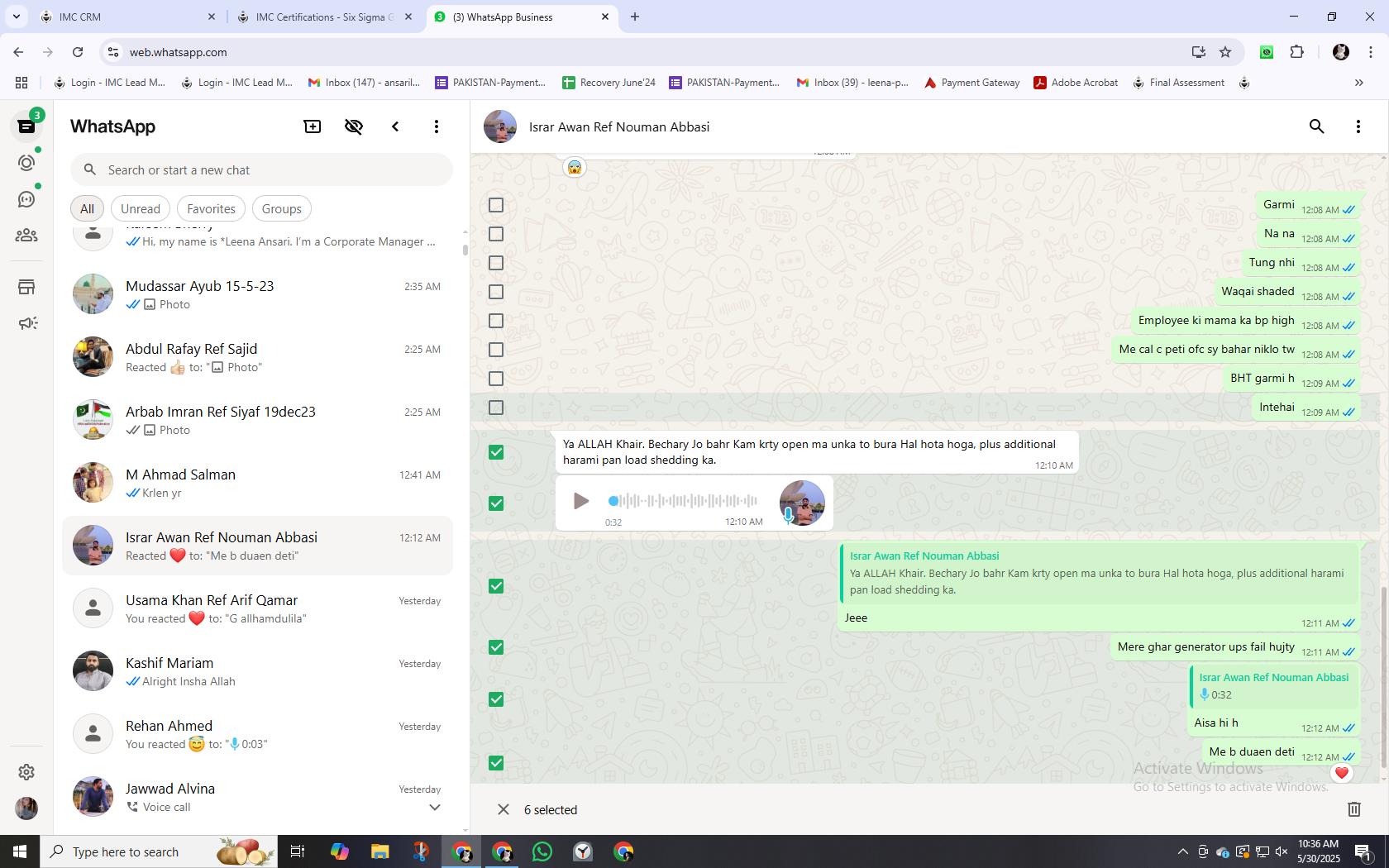The image size is (1389, 868).
Task: Open Inbox (147) Gmail bookmark
Action: click(365, 83)
